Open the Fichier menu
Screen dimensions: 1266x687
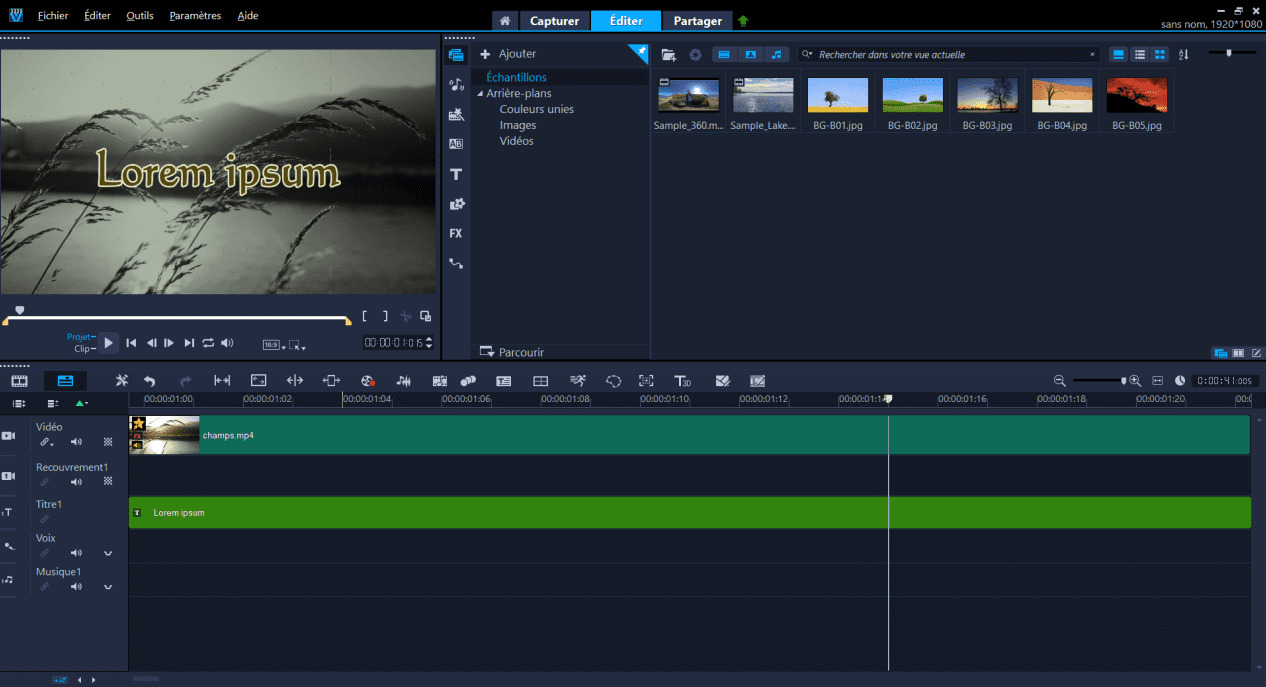(x=53, y=16)
